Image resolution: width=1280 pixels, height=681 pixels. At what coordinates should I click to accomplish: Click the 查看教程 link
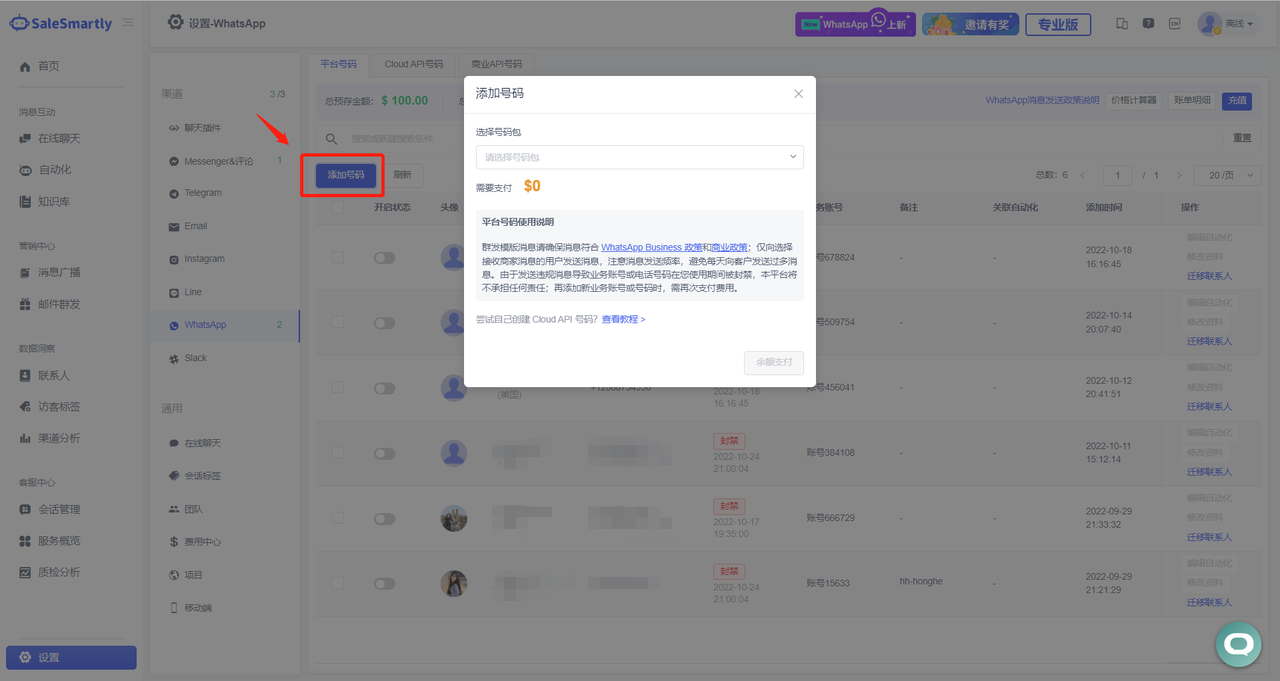tap(623, 320)
